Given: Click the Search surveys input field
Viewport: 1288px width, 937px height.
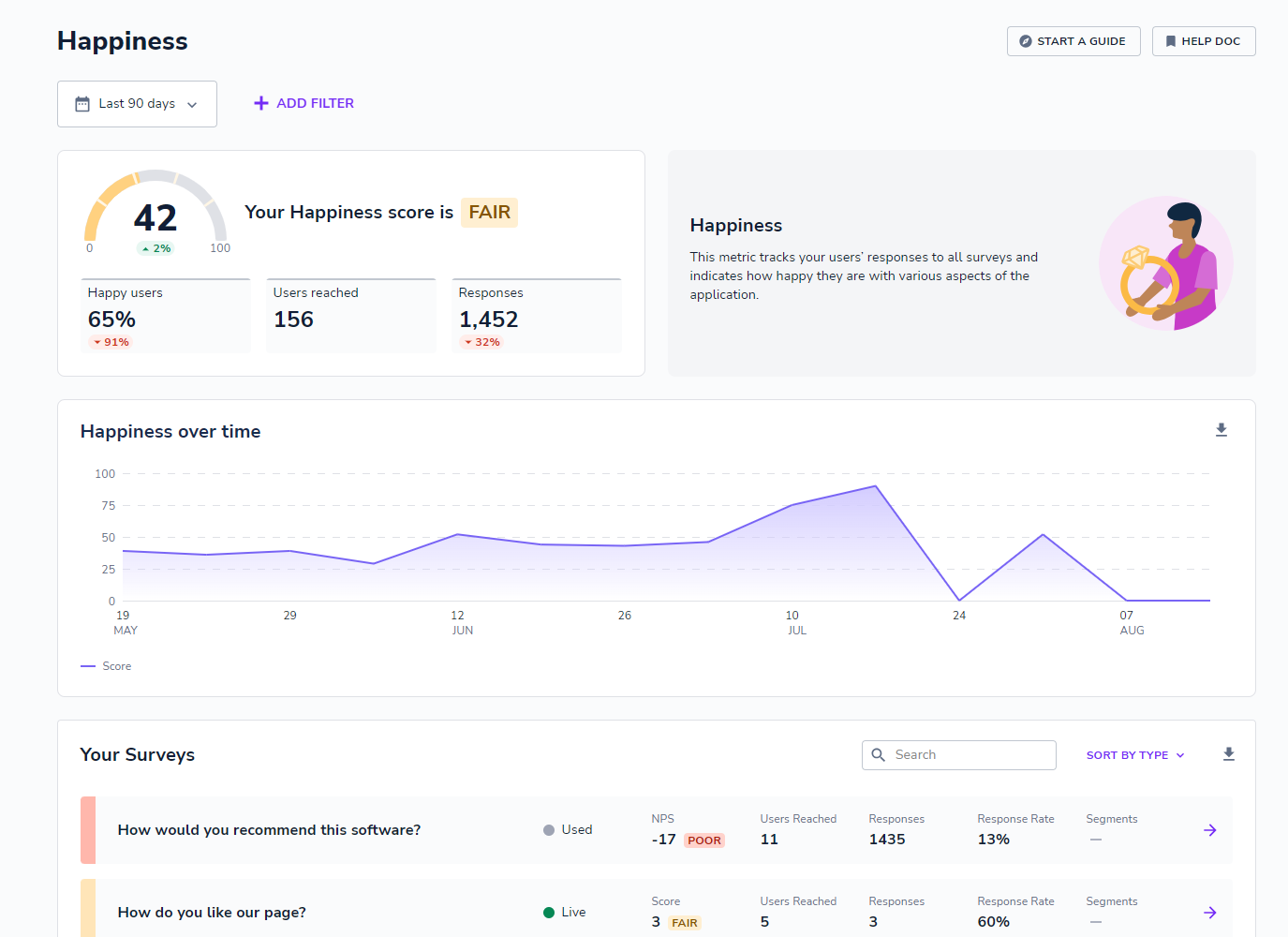Looking at the screenshot, I should coord(959,755).
